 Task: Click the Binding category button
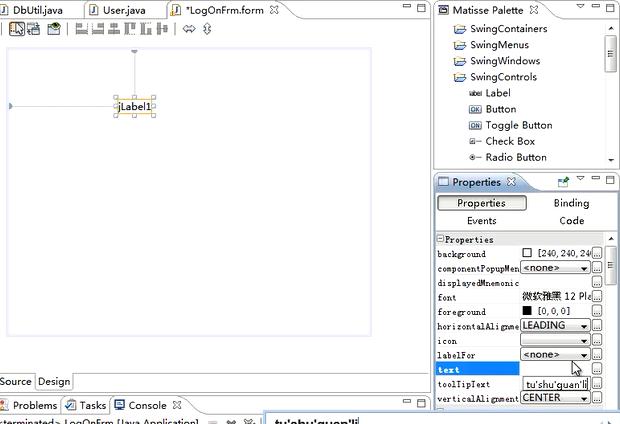(x=571, y=203)
